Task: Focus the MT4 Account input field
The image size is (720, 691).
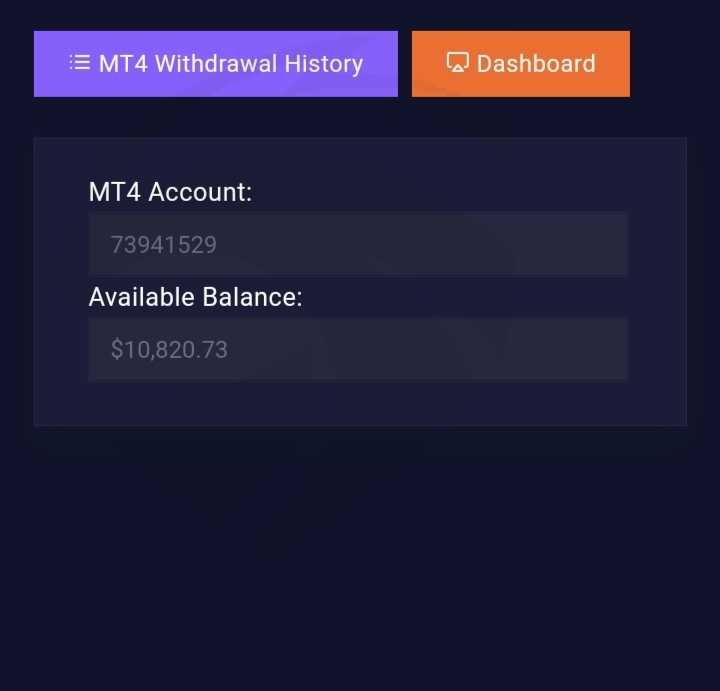Action: pyautogui.click(x=358, y=244)
